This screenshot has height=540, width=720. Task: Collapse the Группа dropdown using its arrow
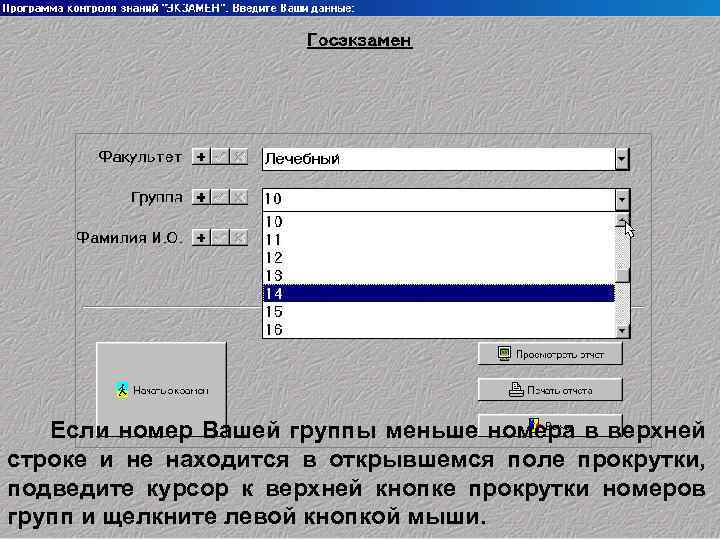(622, 200)
